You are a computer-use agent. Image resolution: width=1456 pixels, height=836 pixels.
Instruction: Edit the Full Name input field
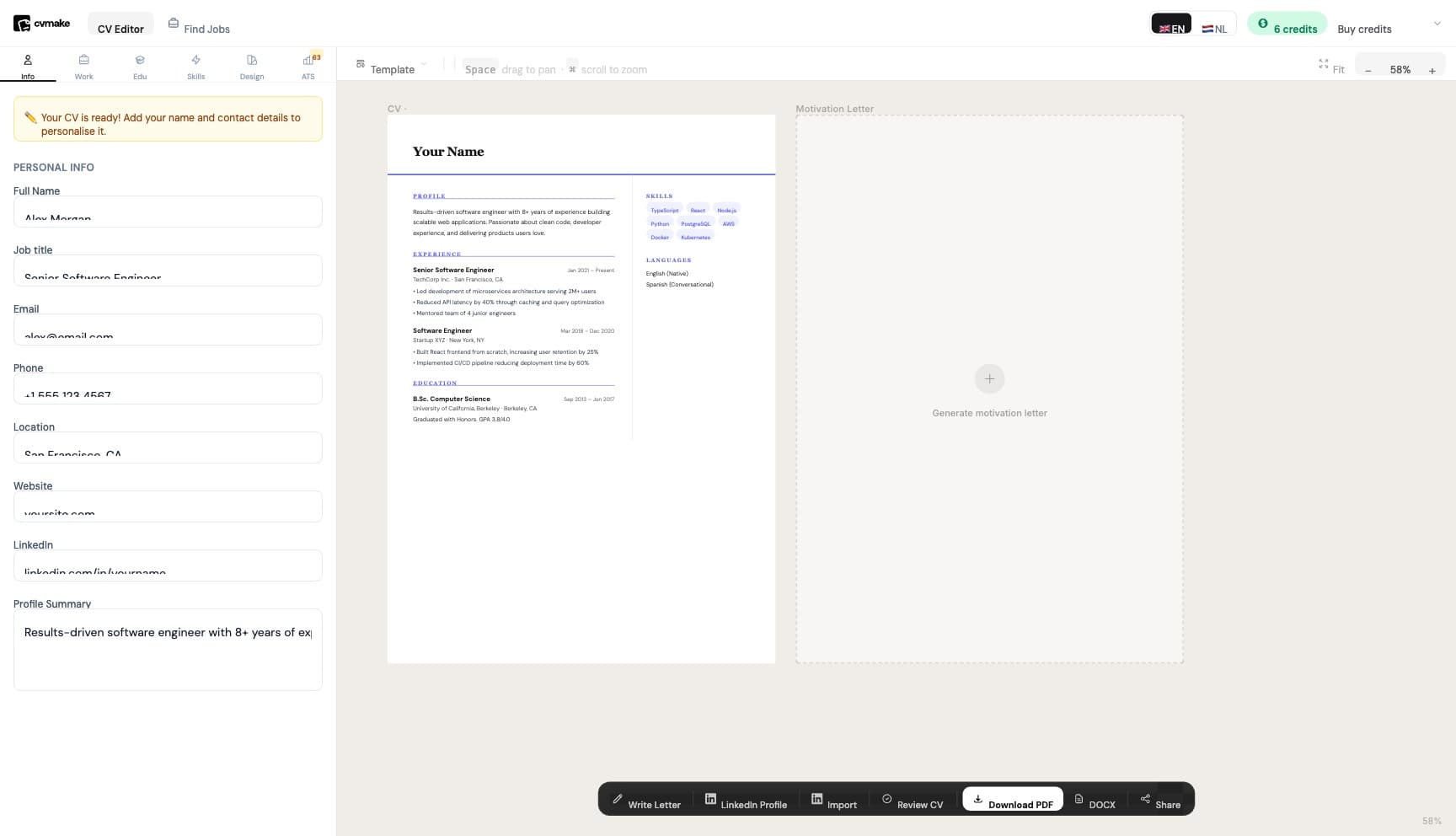[x=168, y=212]
